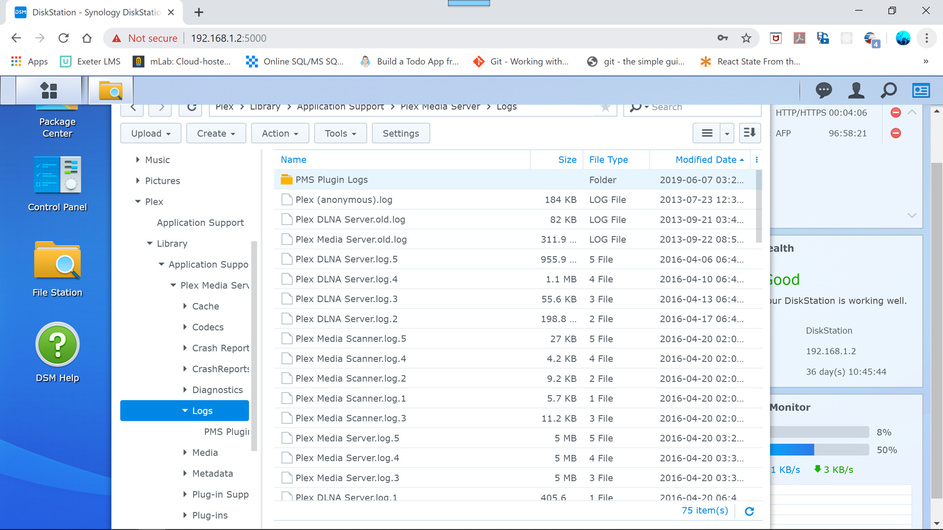Expand the Music folder in tree
Screen dimensions: 943x530
[x=137, y=159]
